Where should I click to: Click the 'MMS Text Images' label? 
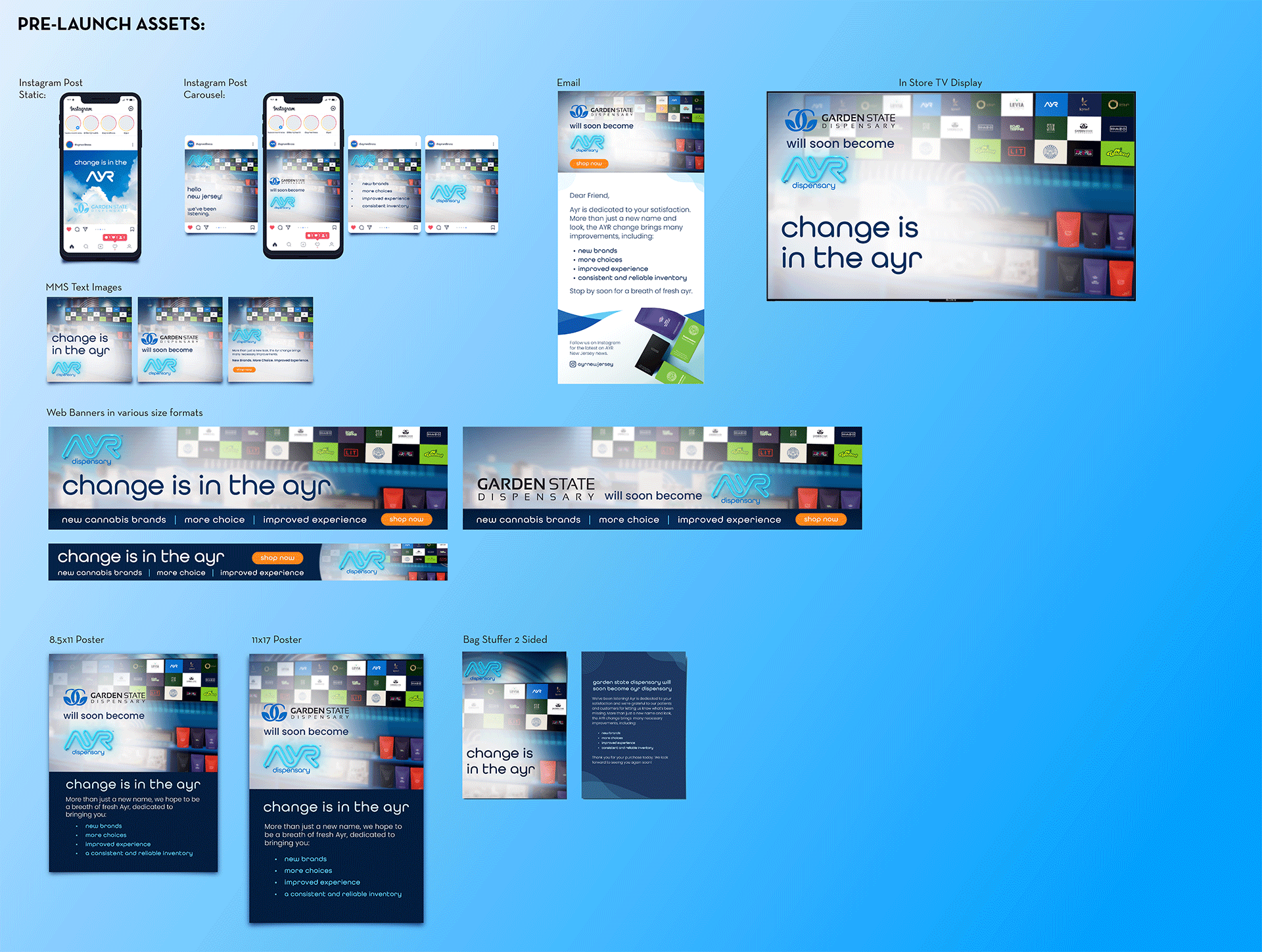coord(83,287)
